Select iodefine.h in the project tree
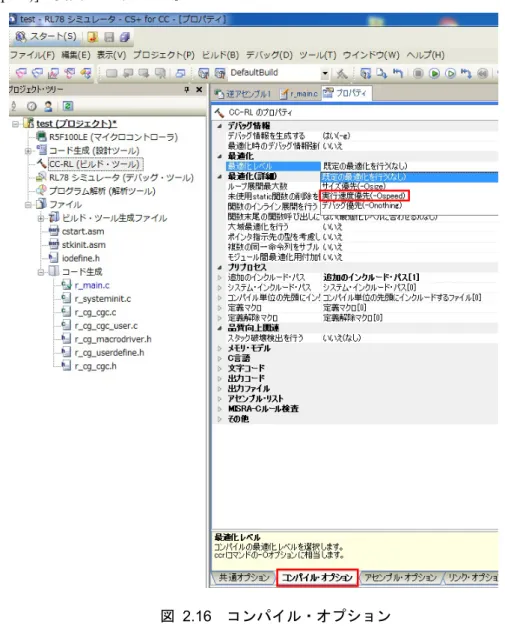 (81, 258)
